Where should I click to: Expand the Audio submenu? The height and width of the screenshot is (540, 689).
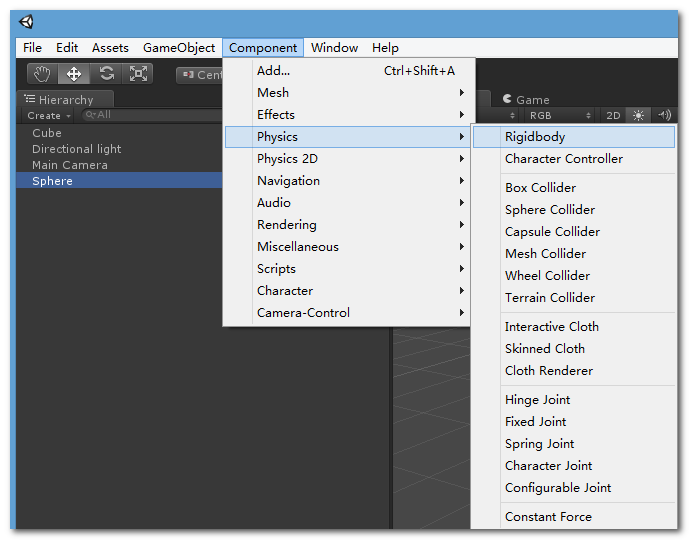coord(347,203)
